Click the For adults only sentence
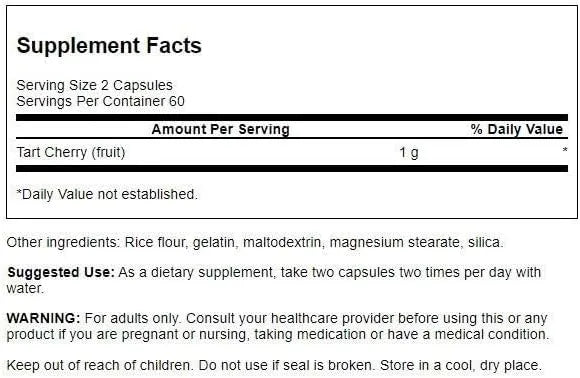The width and height of the screenshot is (580, 378). (x=132, y=318)
